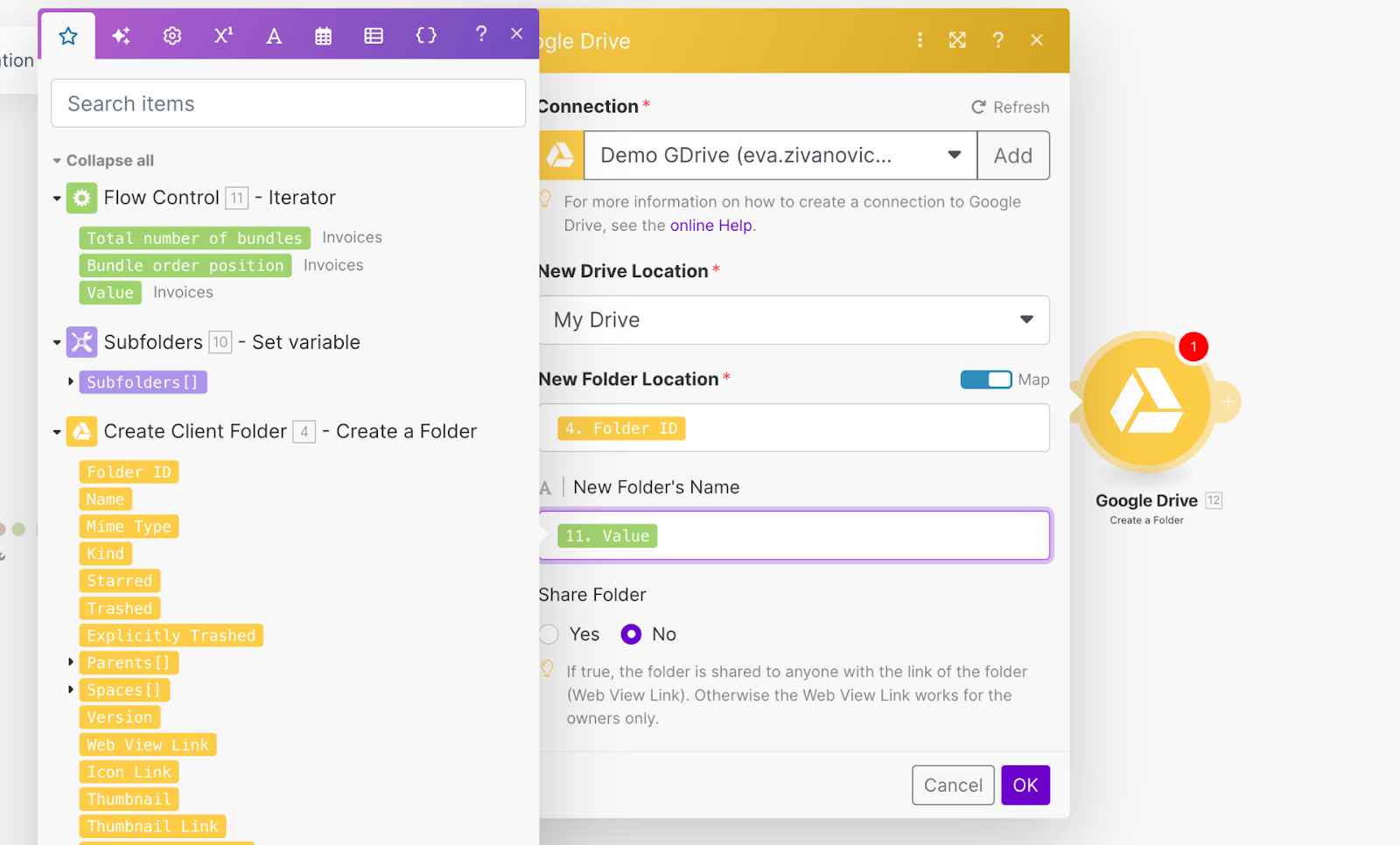Open the online Help link
This screenshot has width=1400, height=845.
[710, 226]
